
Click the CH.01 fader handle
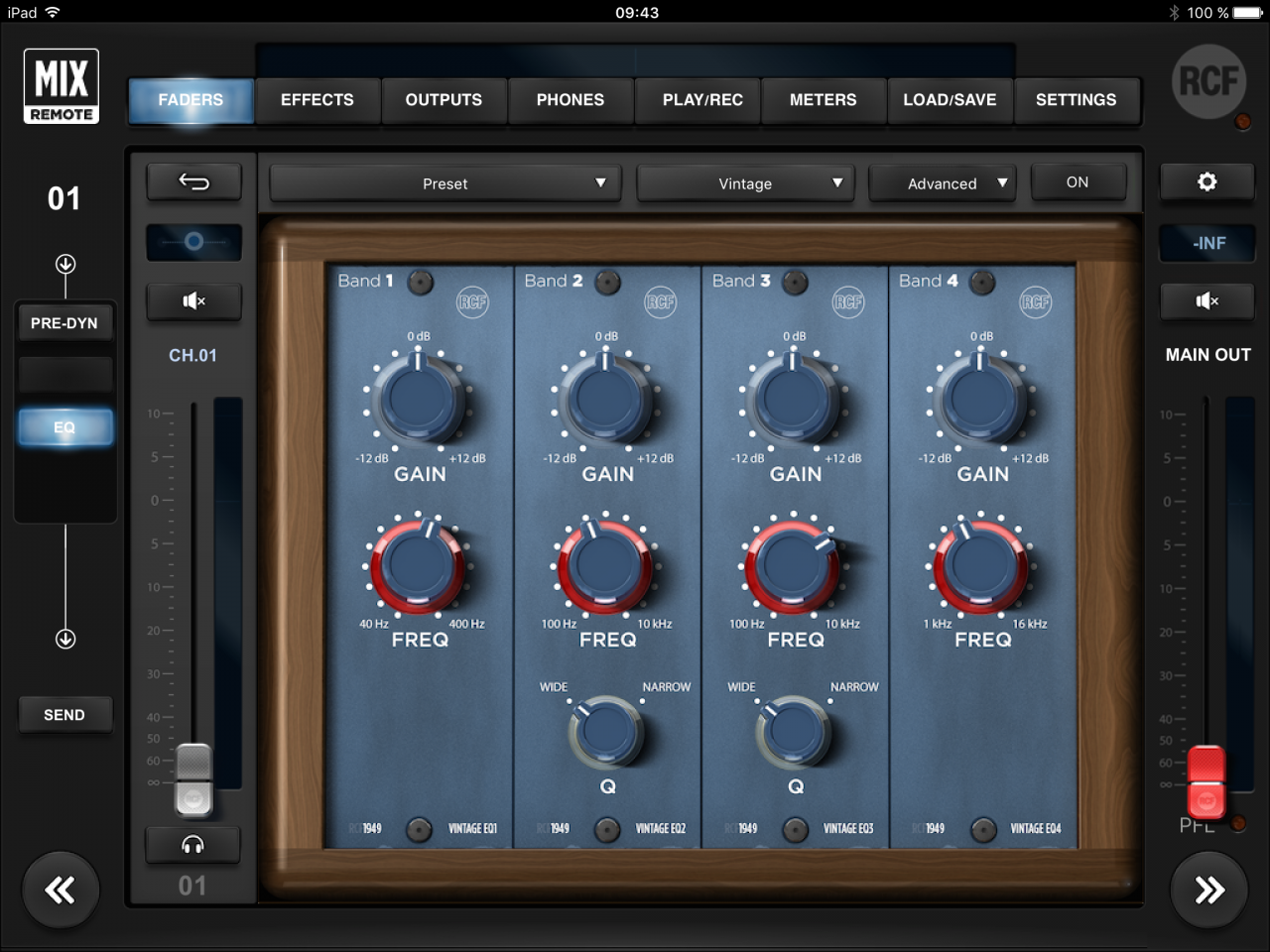coord(193,778)
